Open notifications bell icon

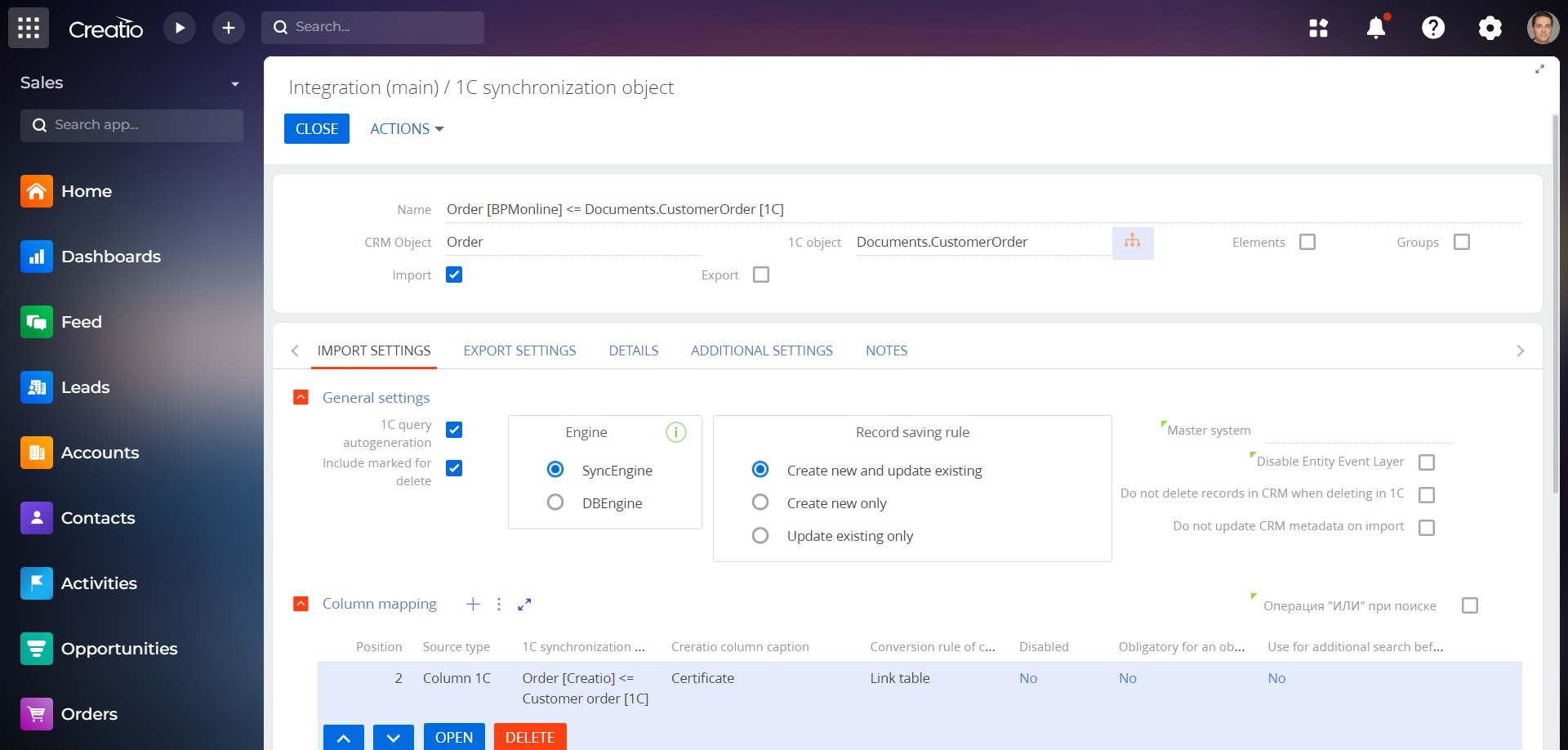pos(1376,28)
